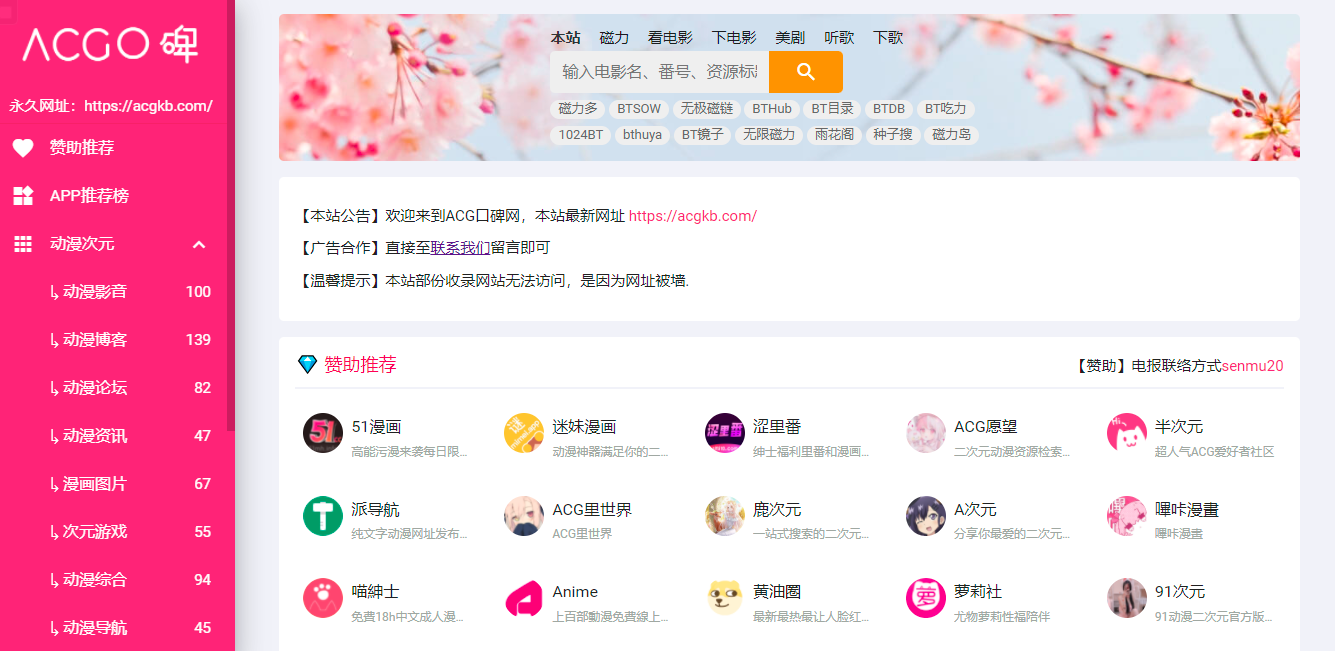The image size is (1335, 651).
Task: Choose the 种子搜 search source
Action: pos(893,135)
